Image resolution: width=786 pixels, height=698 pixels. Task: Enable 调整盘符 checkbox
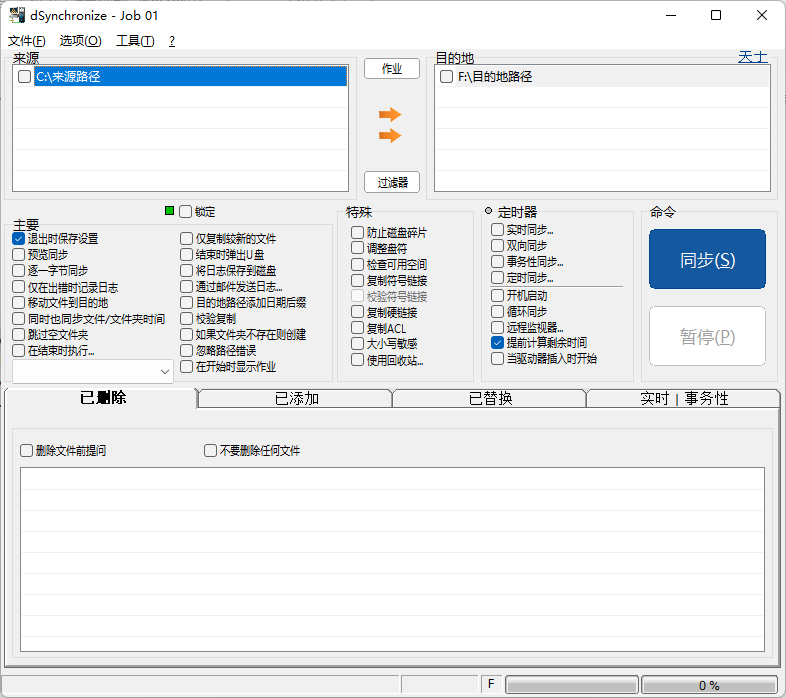click(x=357, y=248)
